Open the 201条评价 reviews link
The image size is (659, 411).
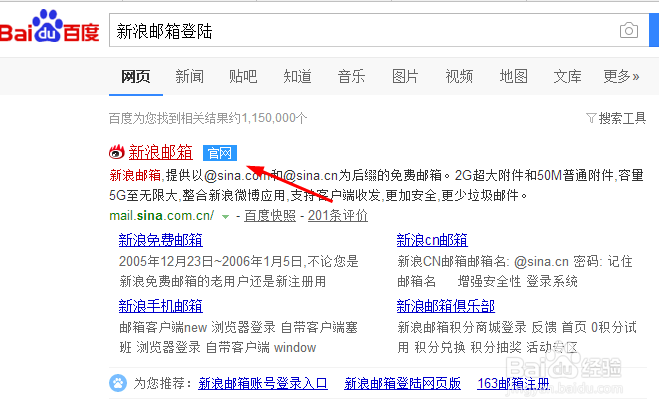pos(338,216)
